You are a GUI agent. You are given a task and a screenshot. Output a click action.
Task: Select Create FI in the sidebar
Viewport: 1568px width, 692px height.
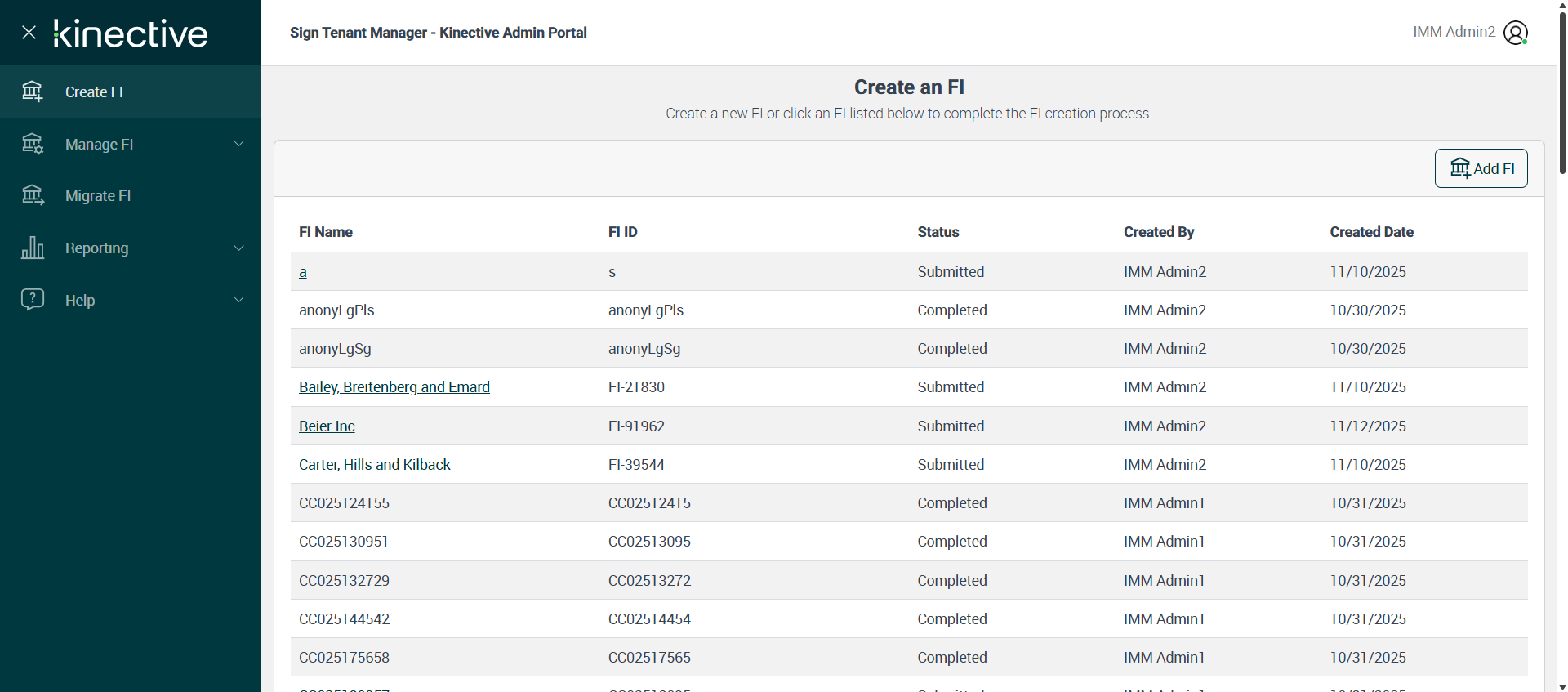[94, 92]
